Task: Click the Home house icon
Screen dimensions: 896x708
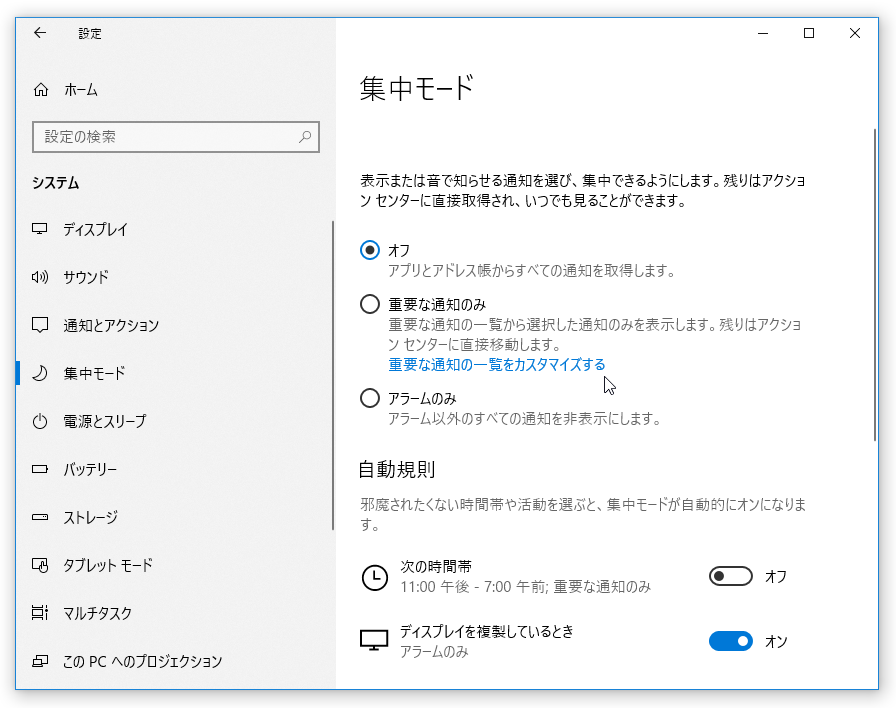Action: coord(41,90)
